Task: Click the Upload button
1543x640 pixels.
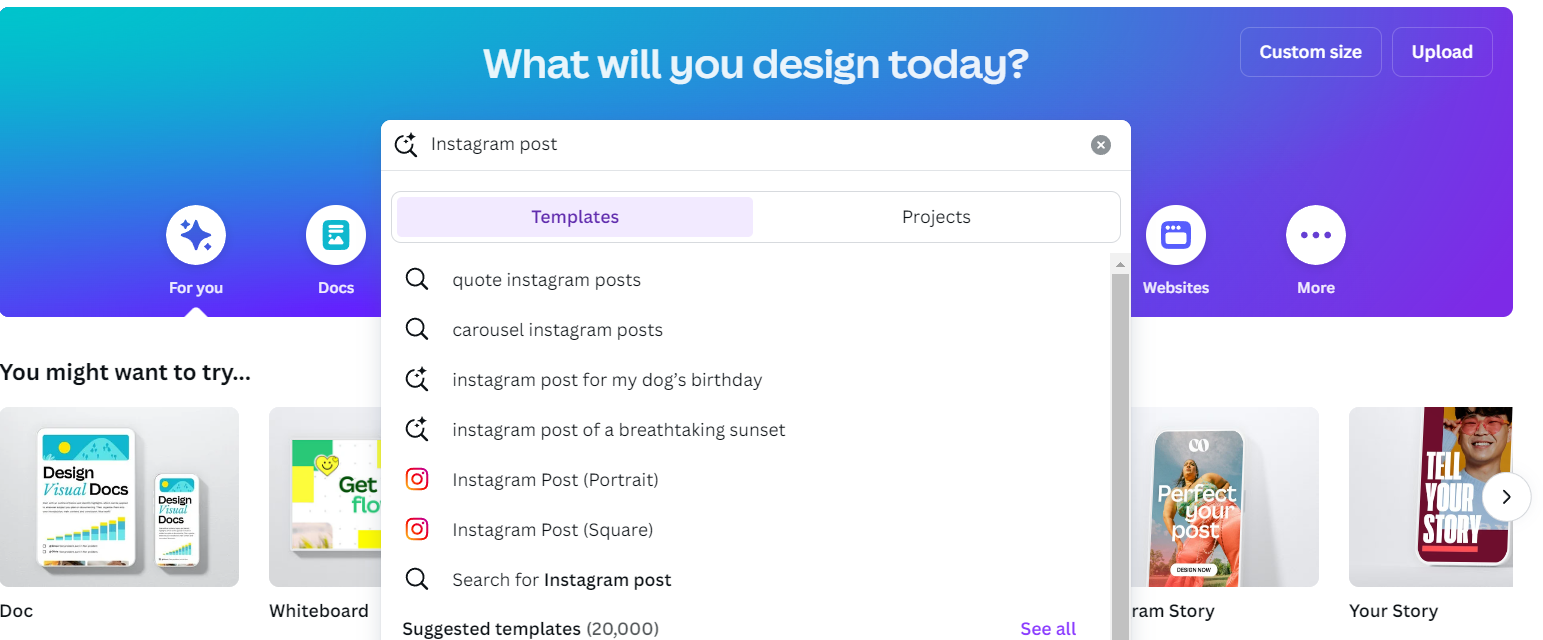Action: 1442,51
